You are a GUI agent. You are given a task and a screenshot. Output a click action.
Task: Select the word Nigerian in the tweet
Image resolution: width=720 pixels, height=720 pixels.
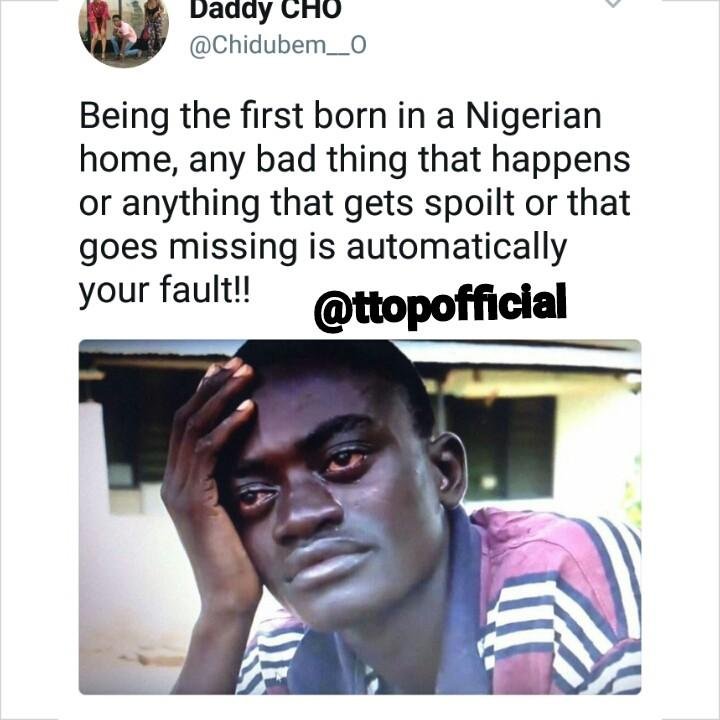click(x=534, y=117)
